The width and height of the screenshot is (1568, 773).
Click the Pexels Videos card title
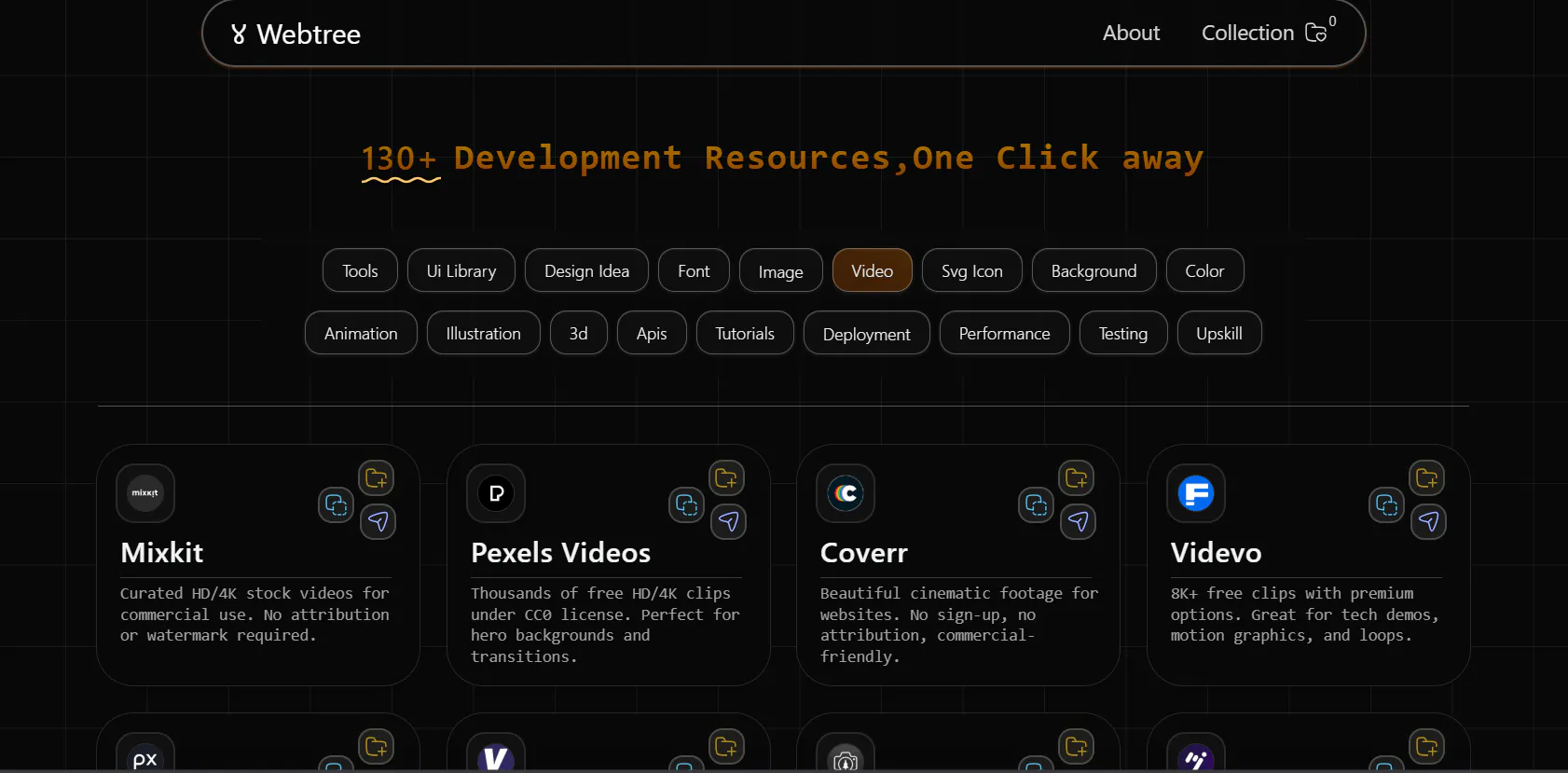tap(560, 553)
